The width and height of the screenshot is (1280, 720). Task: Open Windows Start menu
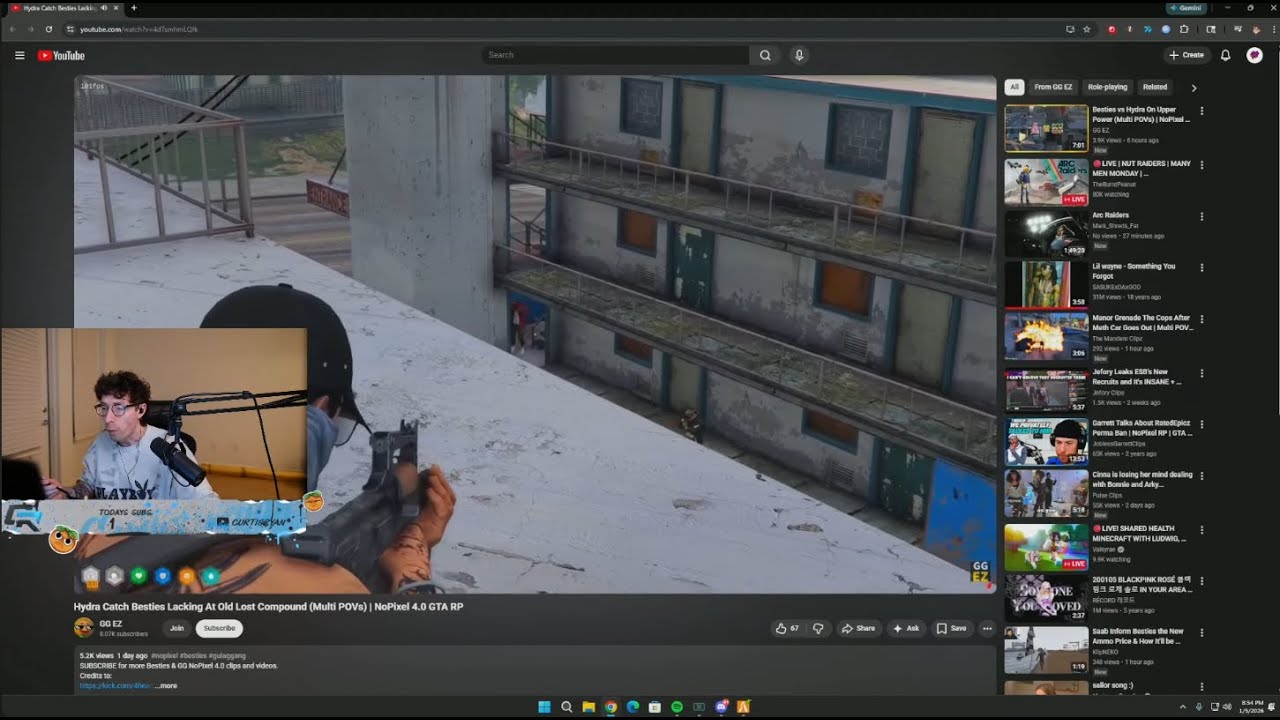pyautogui.click(x=544, y=707)
